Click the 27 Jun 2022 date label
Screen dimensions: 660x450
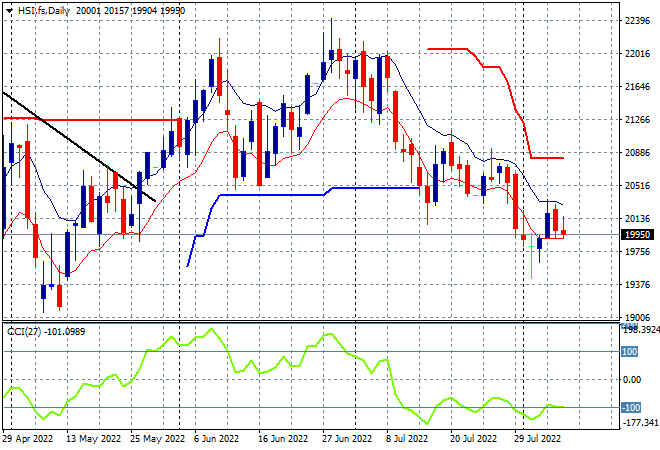coord(347,439)
